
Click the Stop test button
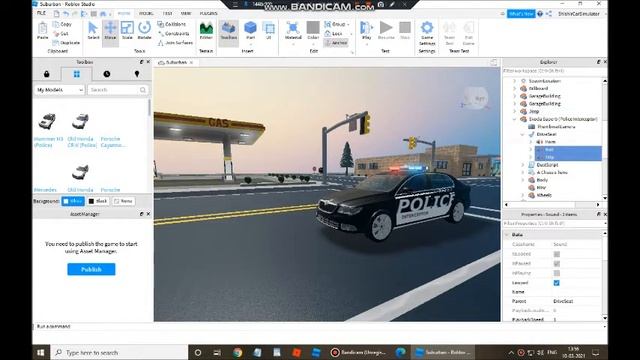(405, 31)
